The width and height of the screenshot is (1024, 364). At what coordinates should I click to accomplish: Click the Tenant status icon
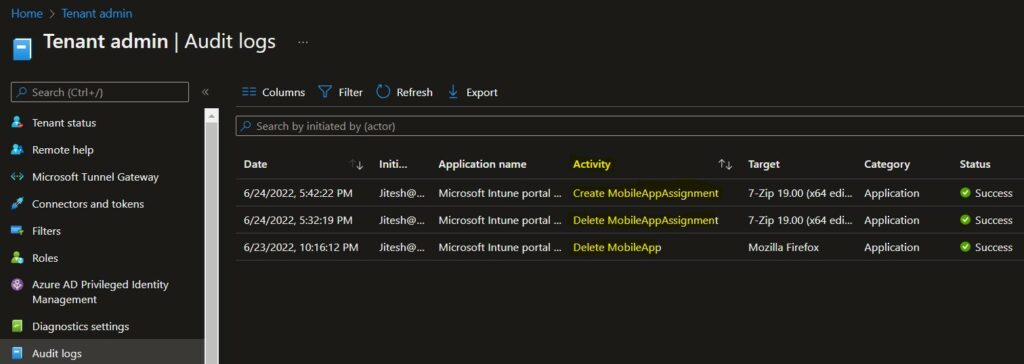[18, 123]
